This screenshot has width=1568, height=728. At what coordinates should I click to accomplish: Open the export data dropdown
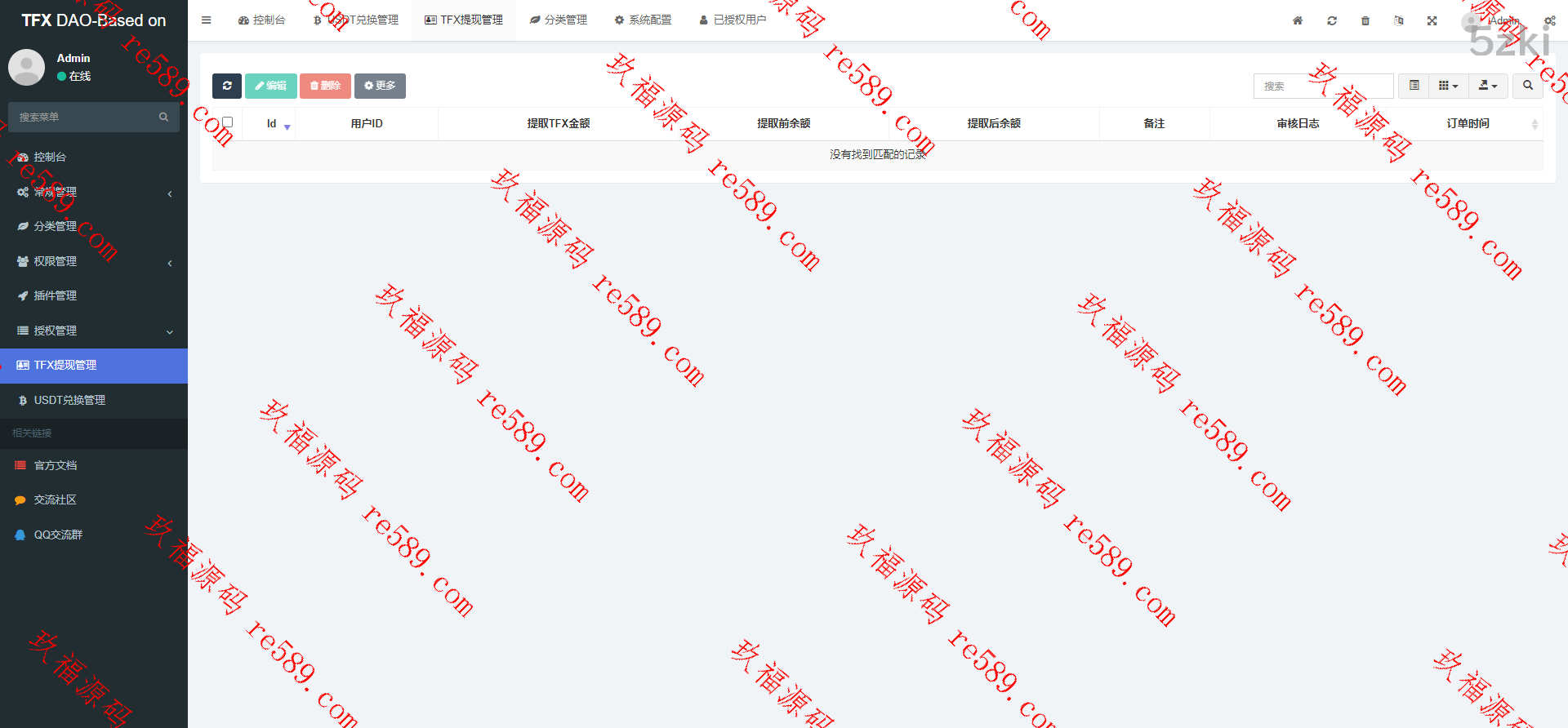(x=1488, y=86)
